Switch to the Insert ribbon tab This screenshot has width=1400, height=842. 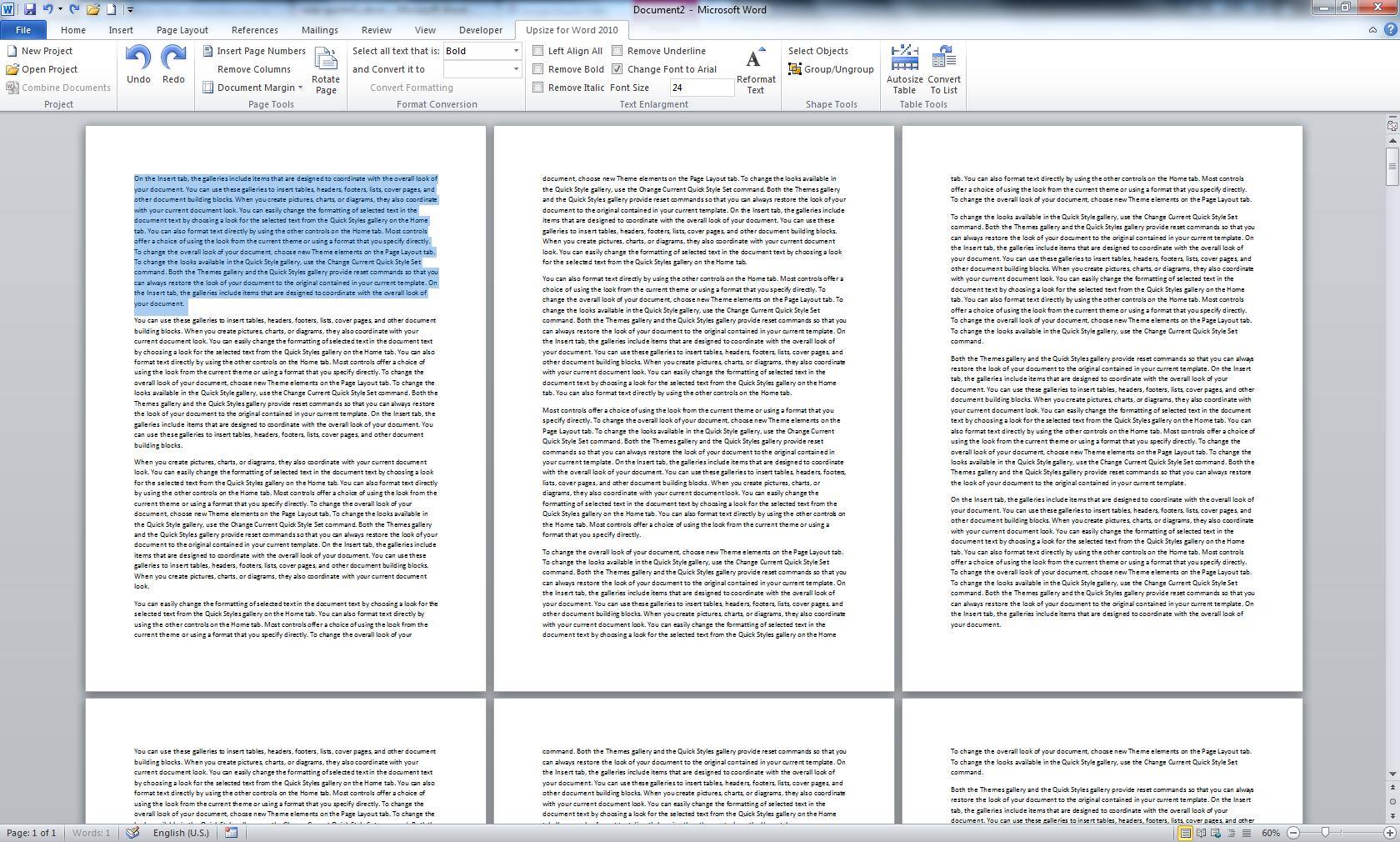tap(121, 30)
